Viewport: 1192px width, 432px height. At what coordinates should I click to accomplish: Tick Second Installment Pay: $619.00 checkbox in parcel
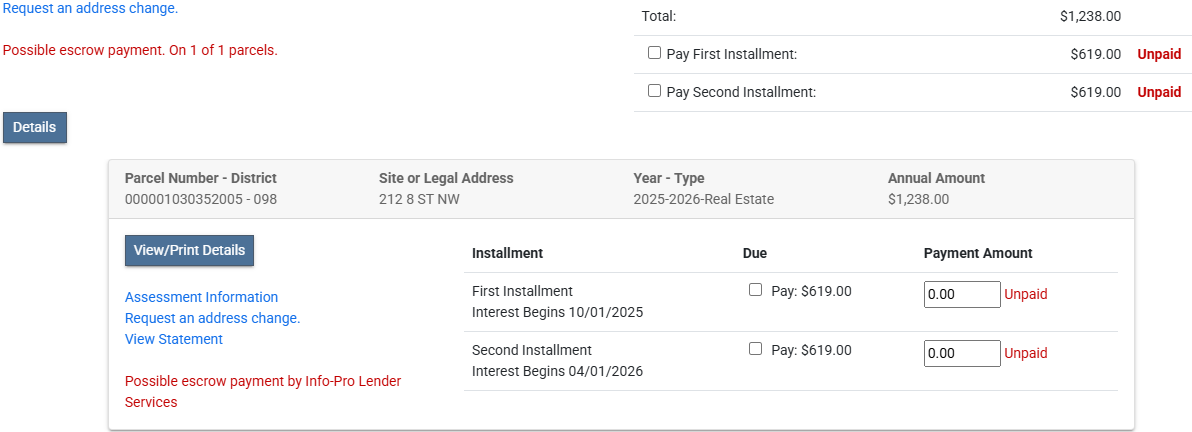(755, 349)
